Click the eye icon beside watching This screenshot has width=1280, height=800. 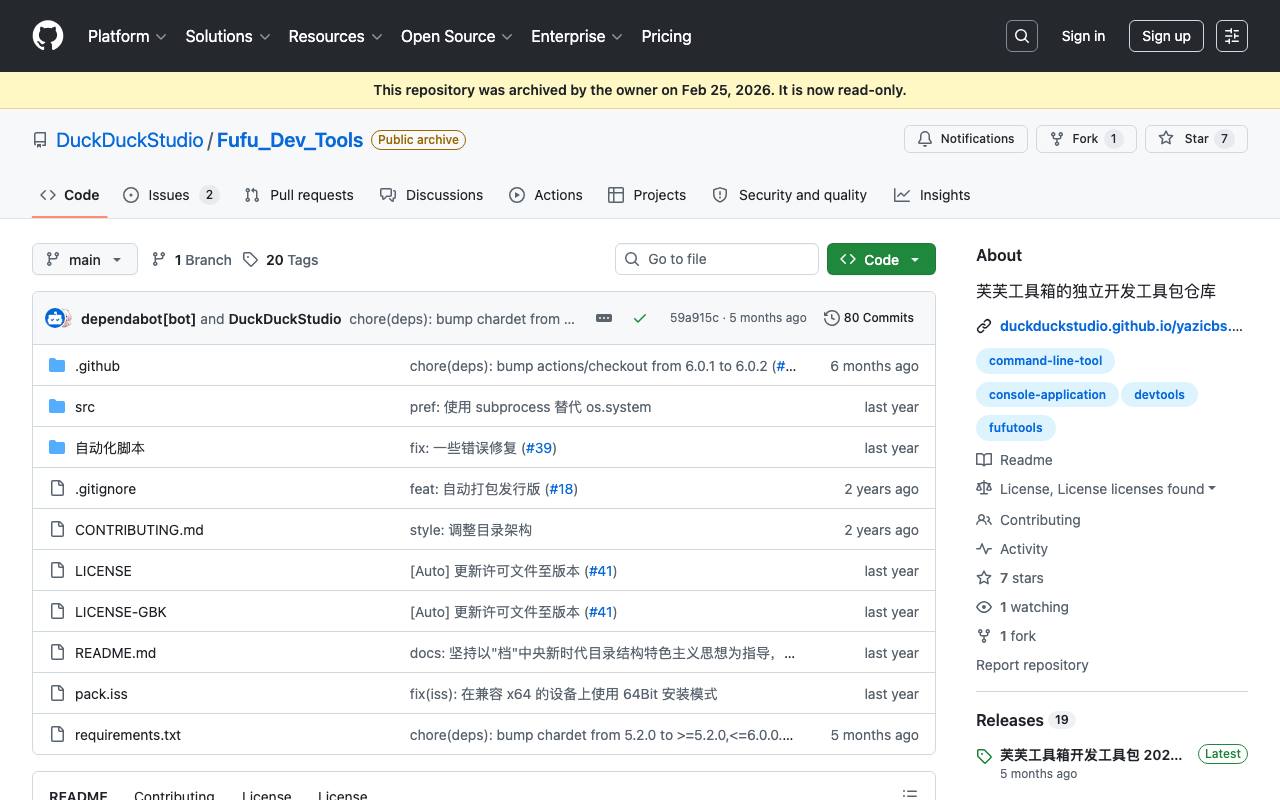984,607
